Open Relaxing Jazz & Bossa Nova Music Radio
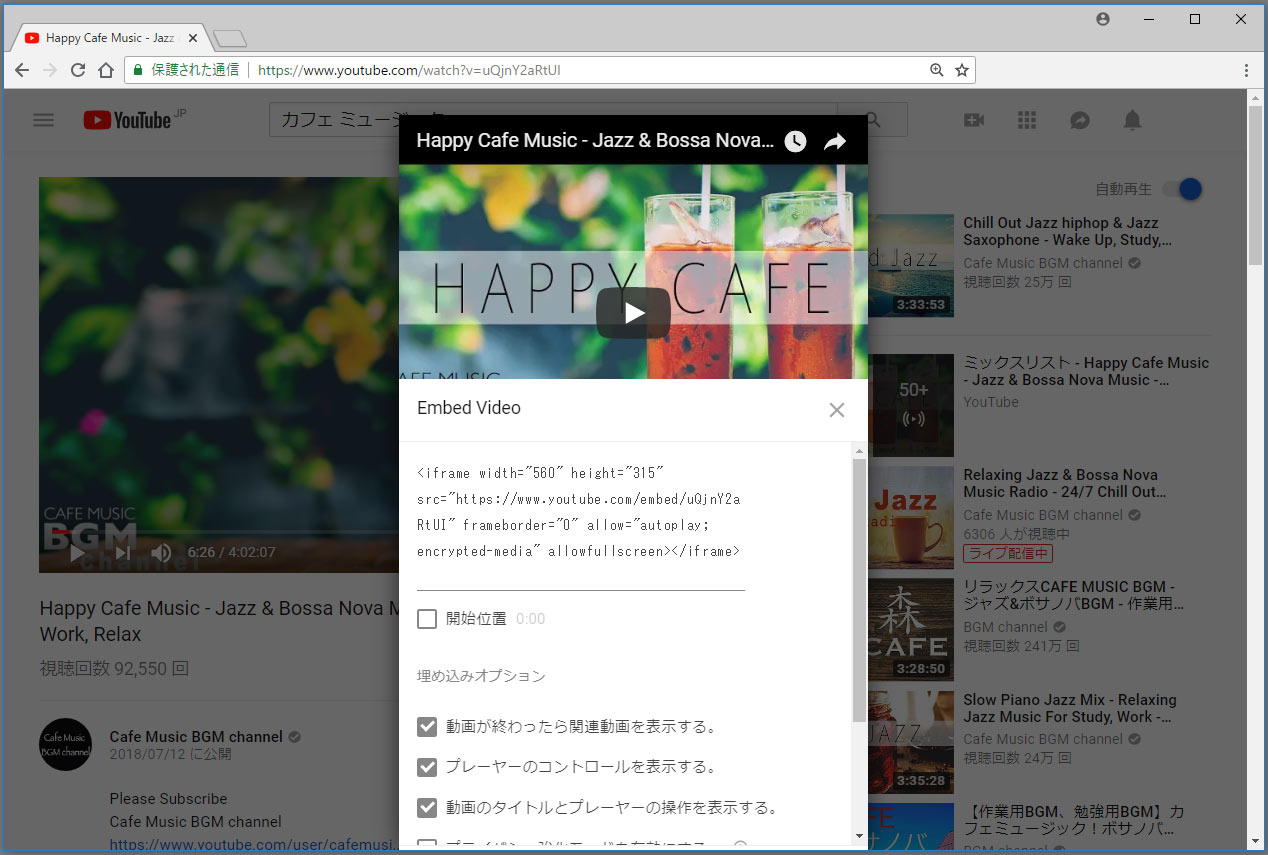The height and width of the screenshot is (855, 1268). (x=1064, y=483)
